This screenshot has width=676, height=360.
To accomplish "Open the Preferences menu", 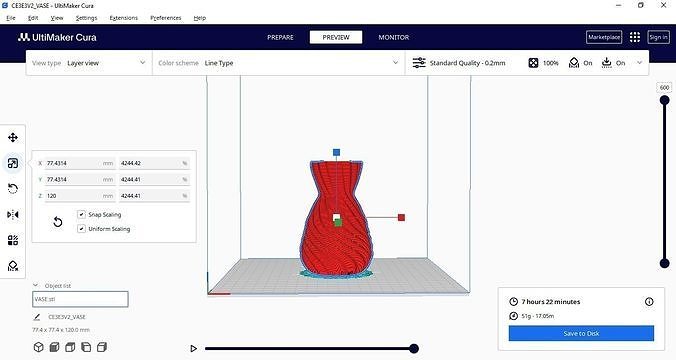I will tap(166, 18).
